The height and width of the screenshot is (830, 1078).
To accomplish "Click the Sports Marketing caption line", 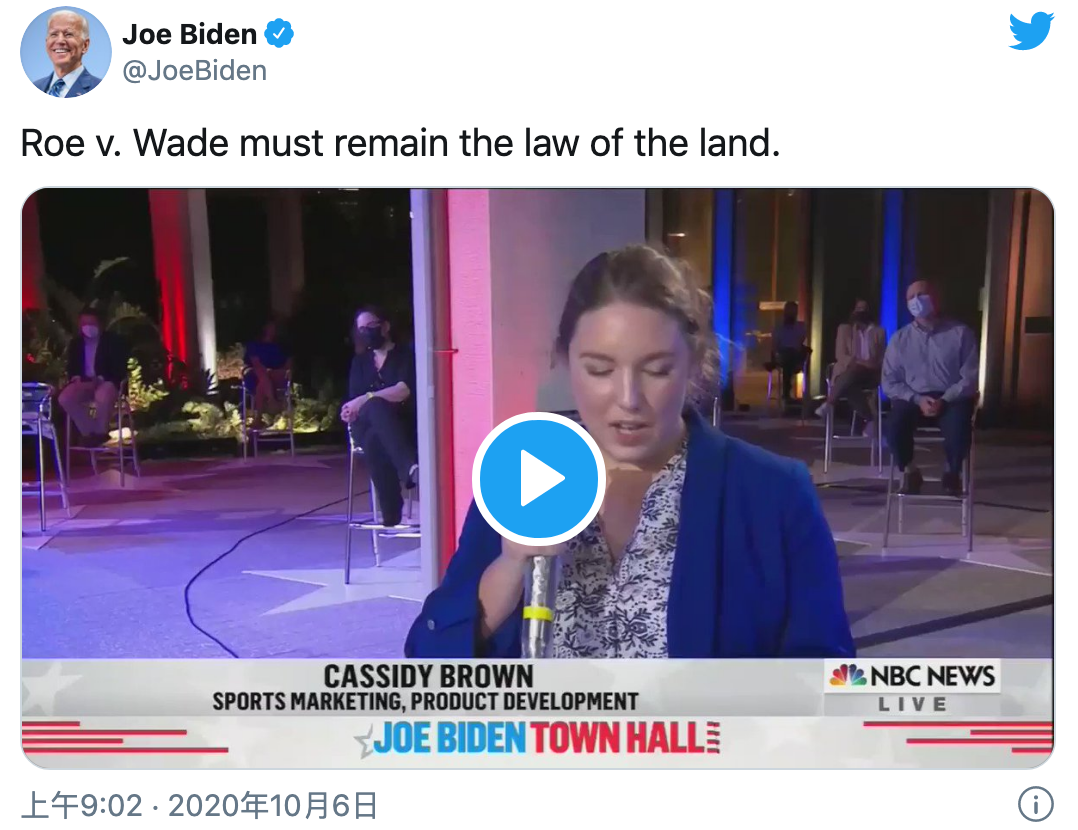I will [426, 701].
